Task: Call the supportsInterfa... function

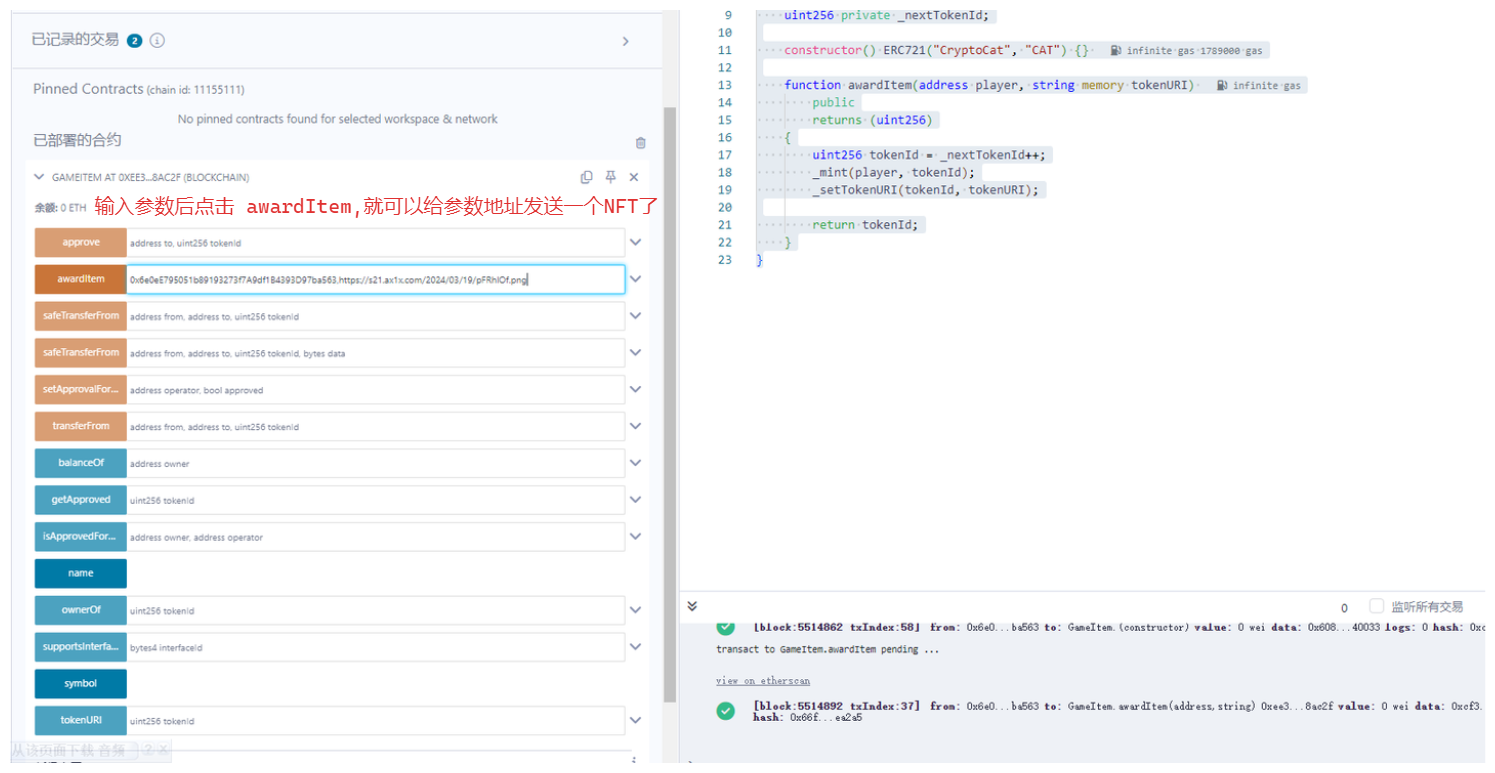Action: point(81,647)
